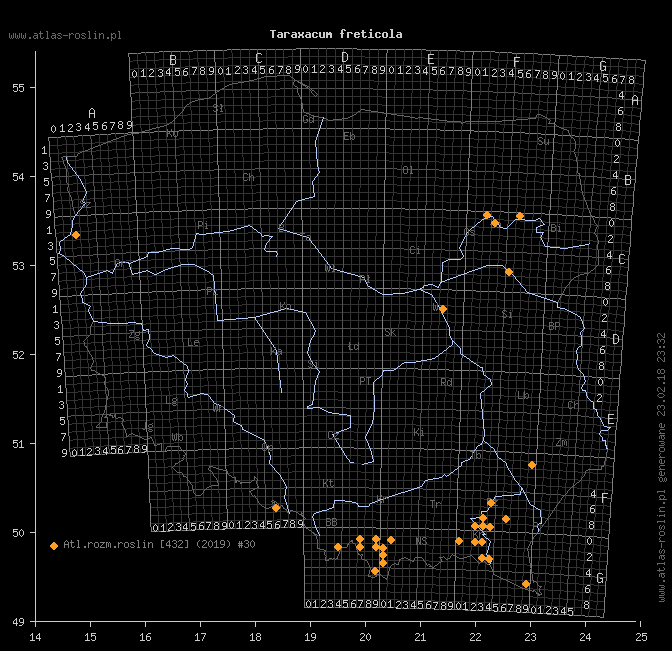This screenshot has height=651, width=672.
Task: Click the 'Ki' city label
Action: coord(419,432)
